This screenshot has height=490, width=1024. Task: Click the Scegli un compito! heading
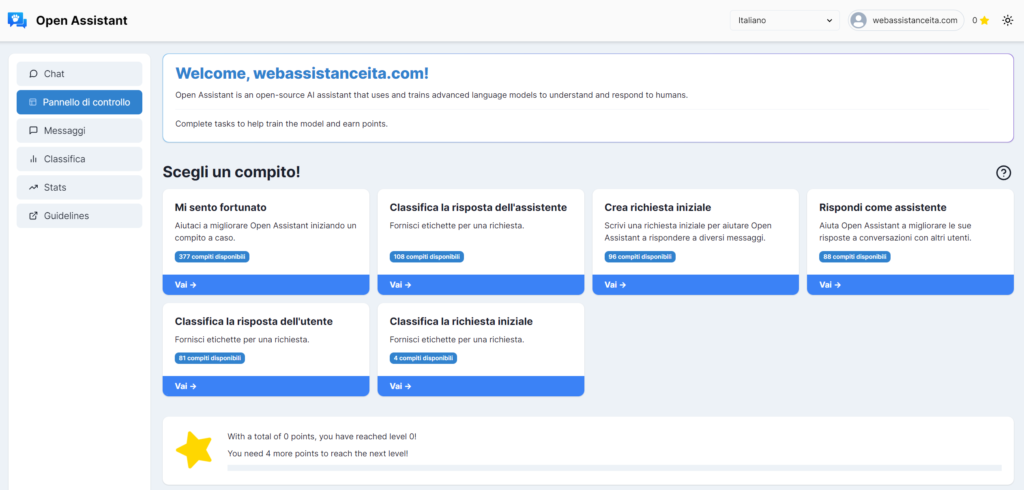pyautogui.click(x=231, y=172)
